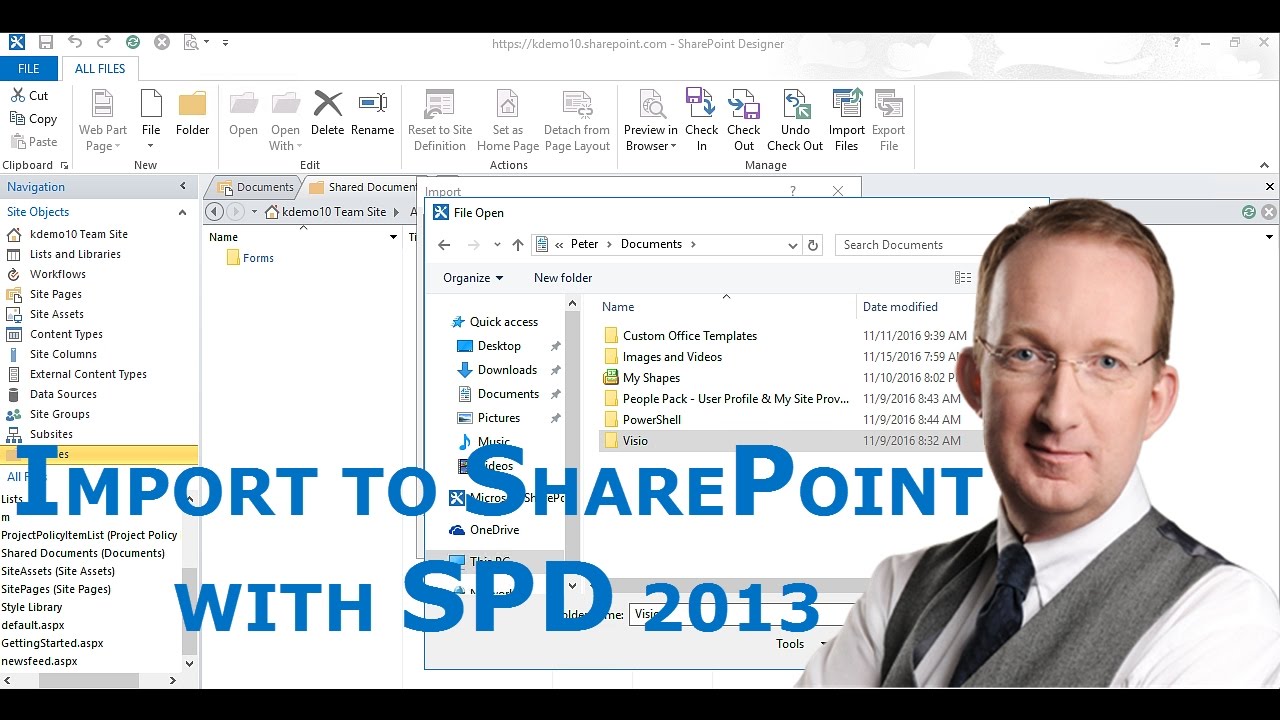Switch to the Shared Documents tab
This screenshot has height=720, width=1280.
click(363, 187)
